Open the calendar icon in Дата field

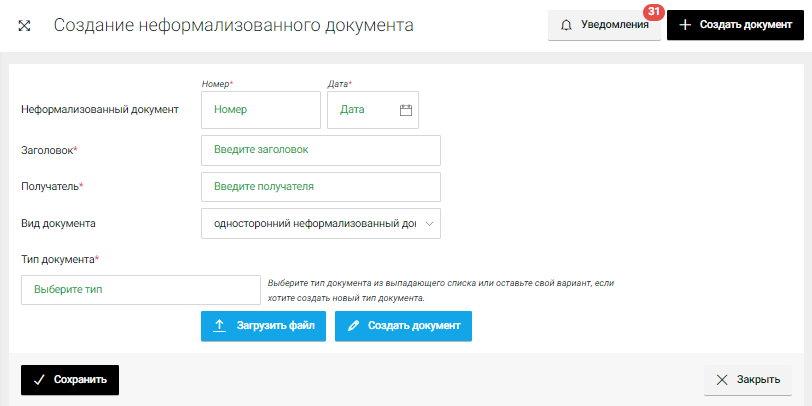click(406, 110)
